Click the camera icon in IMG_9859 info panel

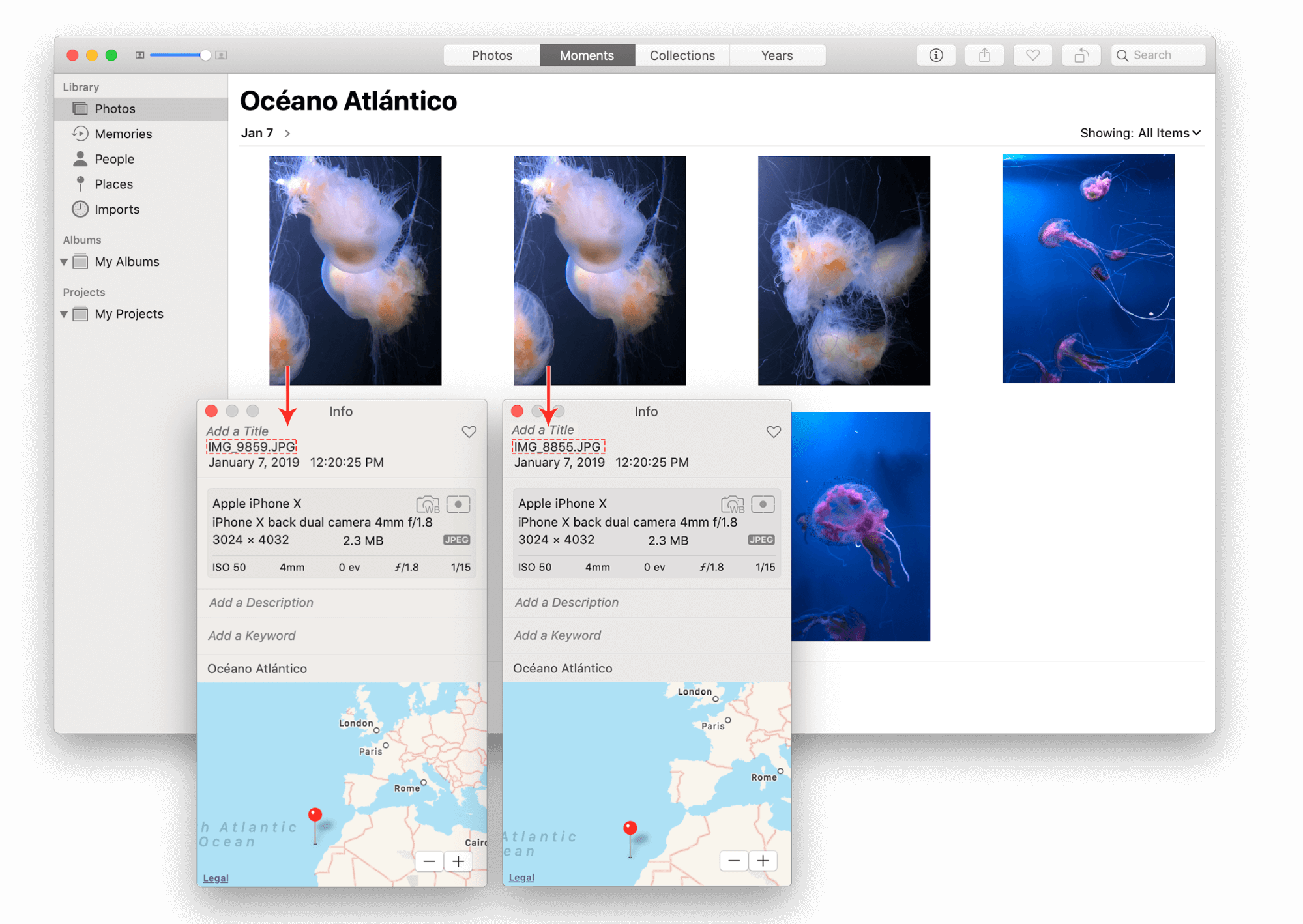point(427,501)
